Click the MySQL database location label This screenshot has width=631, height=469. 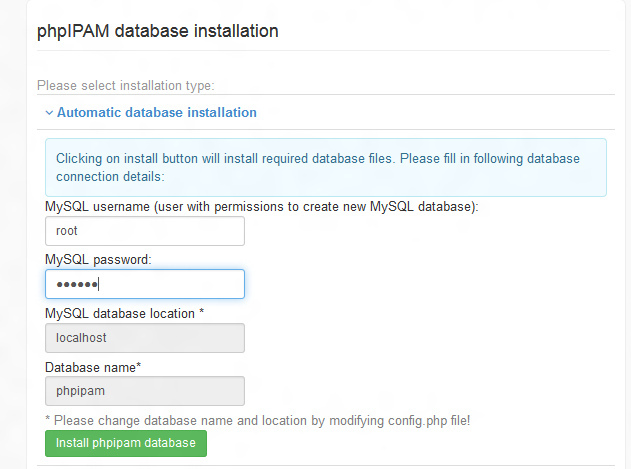(x=120, y=314)
